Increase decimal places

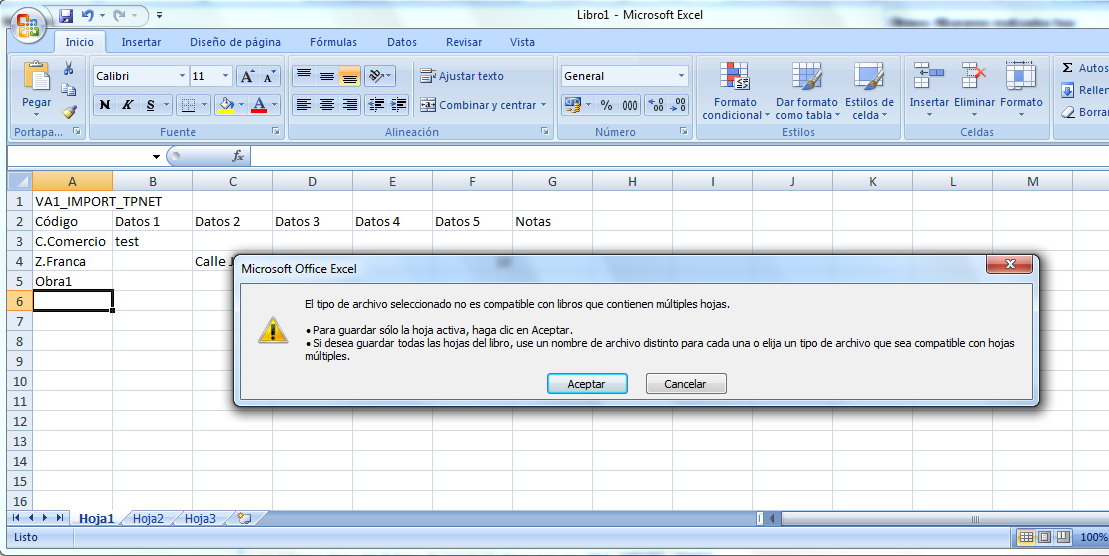[x=656, y=105]
